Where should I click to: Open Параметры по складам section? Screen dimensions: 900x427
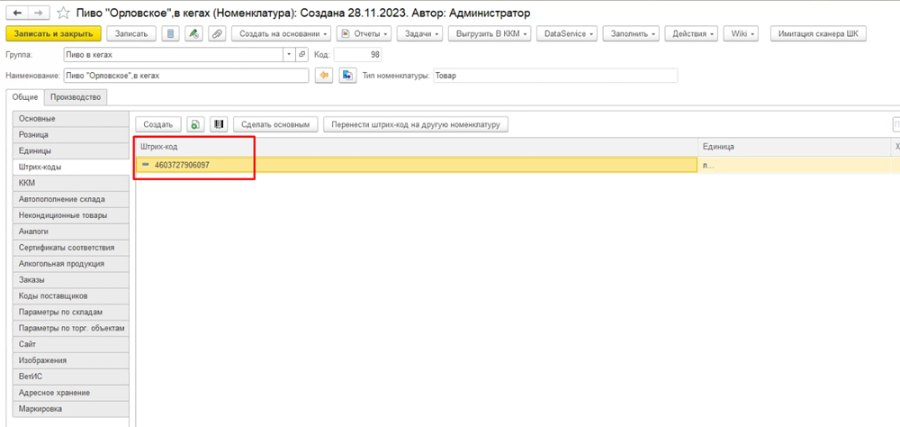click(70, 312)
